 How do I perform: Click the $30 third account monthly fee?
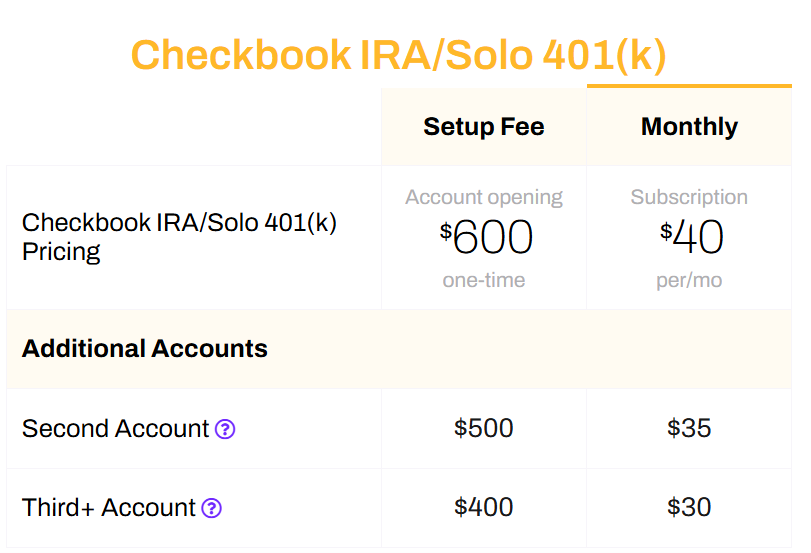click(x=689, y=507)
